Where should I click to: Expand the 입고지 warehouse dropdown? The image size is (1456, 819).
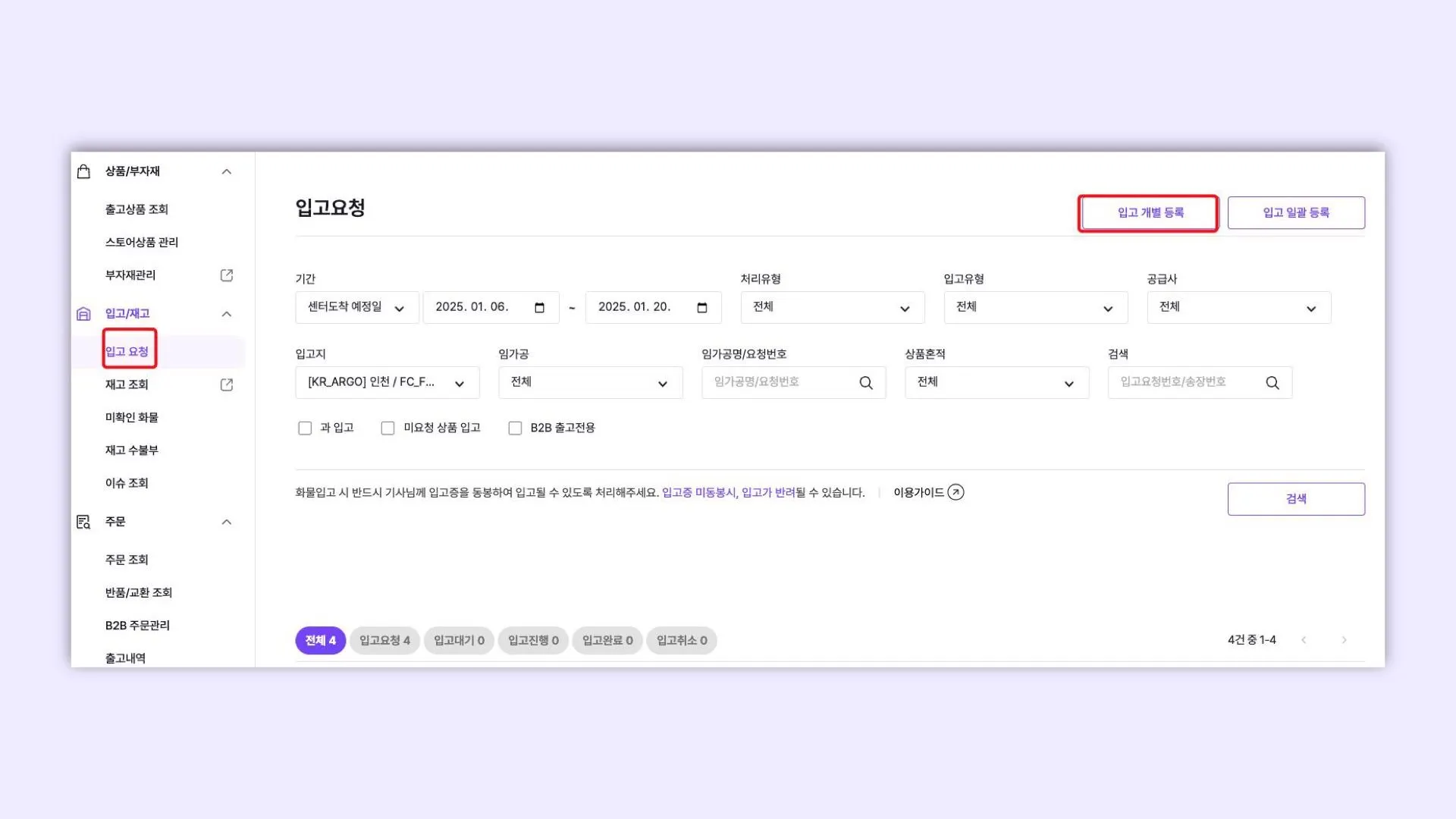click(387, 383)
